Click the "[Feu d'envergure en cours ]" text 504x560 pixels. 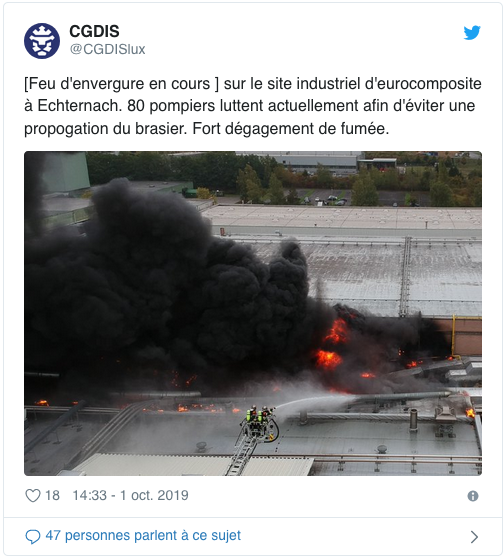click(121, 84)
